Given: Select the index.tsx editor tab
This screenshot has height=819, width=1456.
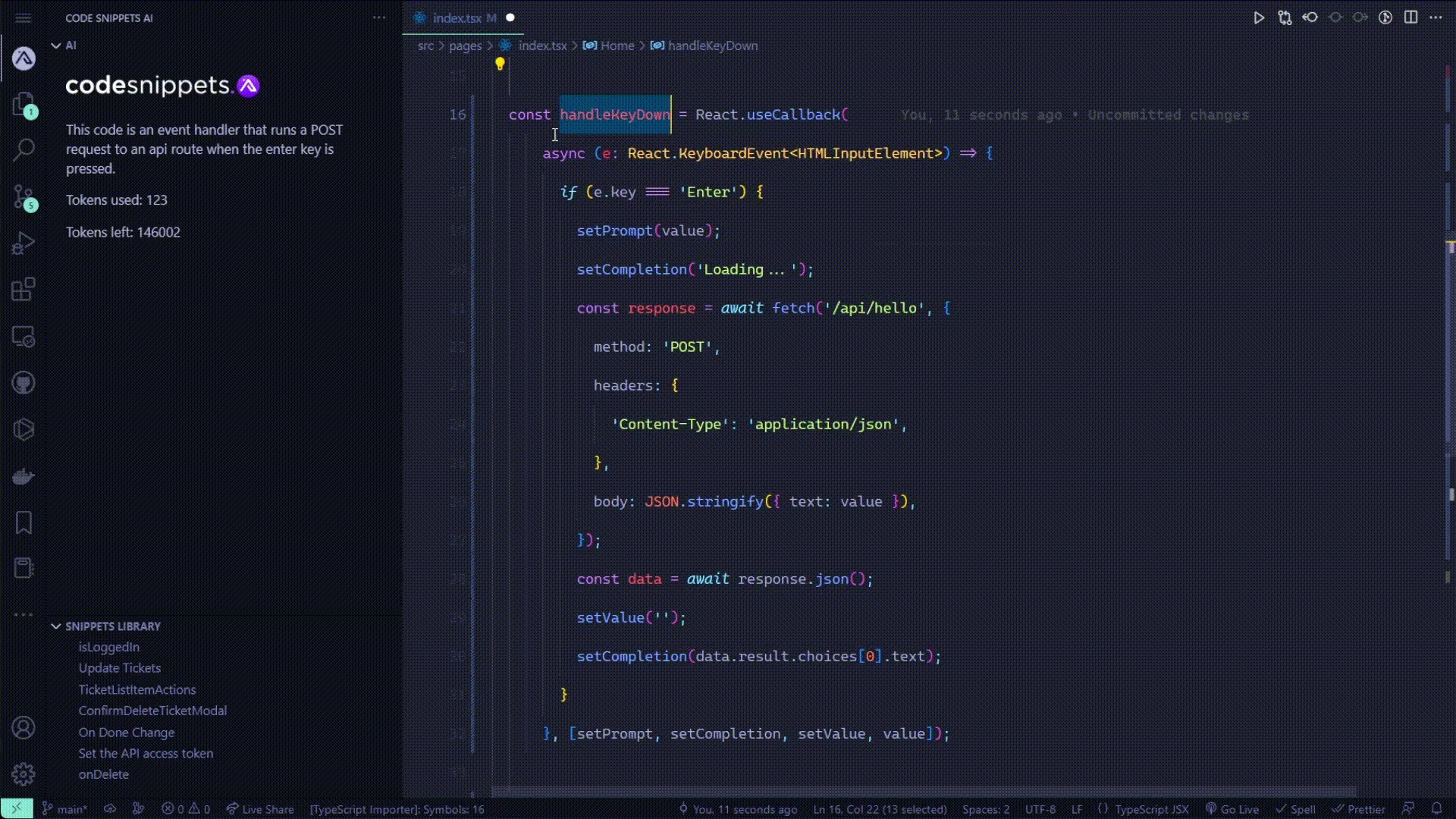Looking at the screenshot, I should pyautogui.click(x=463, y=17).
